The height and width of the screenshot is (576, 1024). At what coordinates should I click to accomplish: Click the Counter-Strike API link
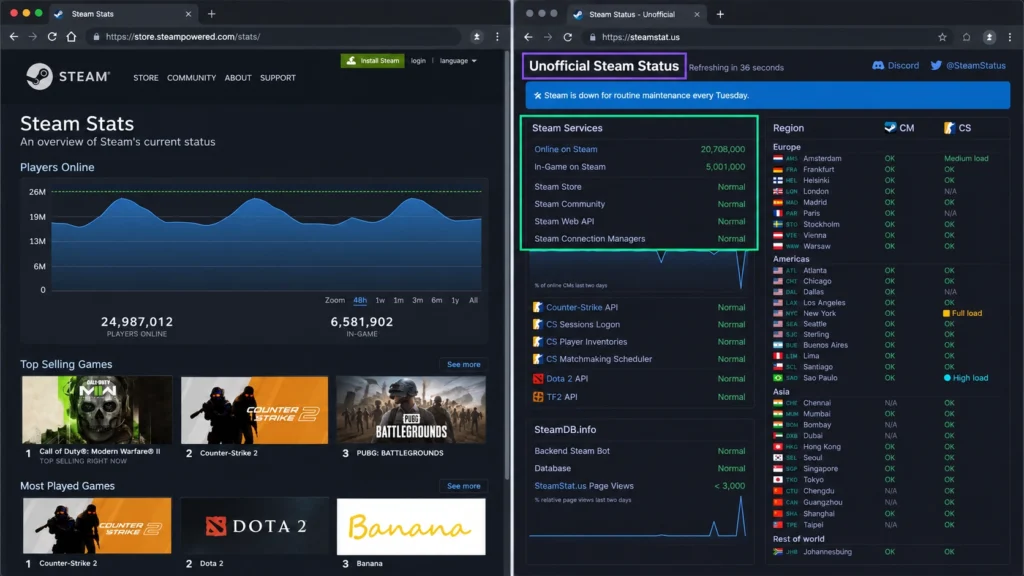pos(582,307)
